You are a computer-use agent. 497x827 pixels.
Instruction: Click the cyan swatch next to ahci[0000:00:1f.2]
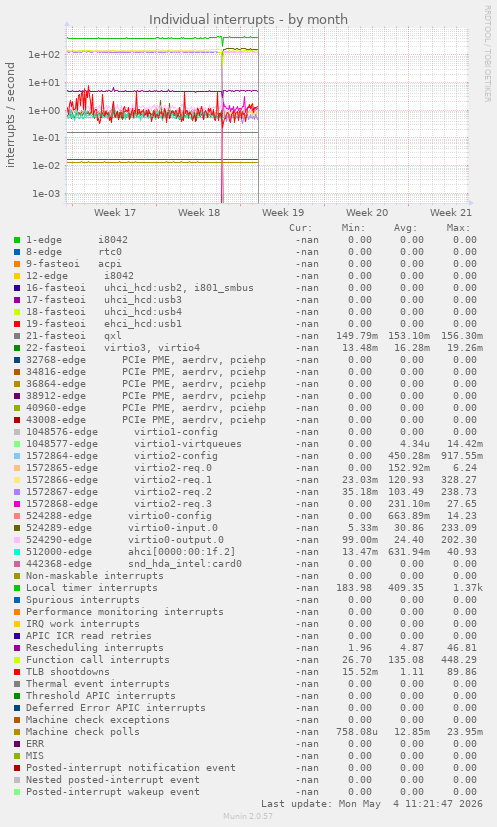point(17,552)
